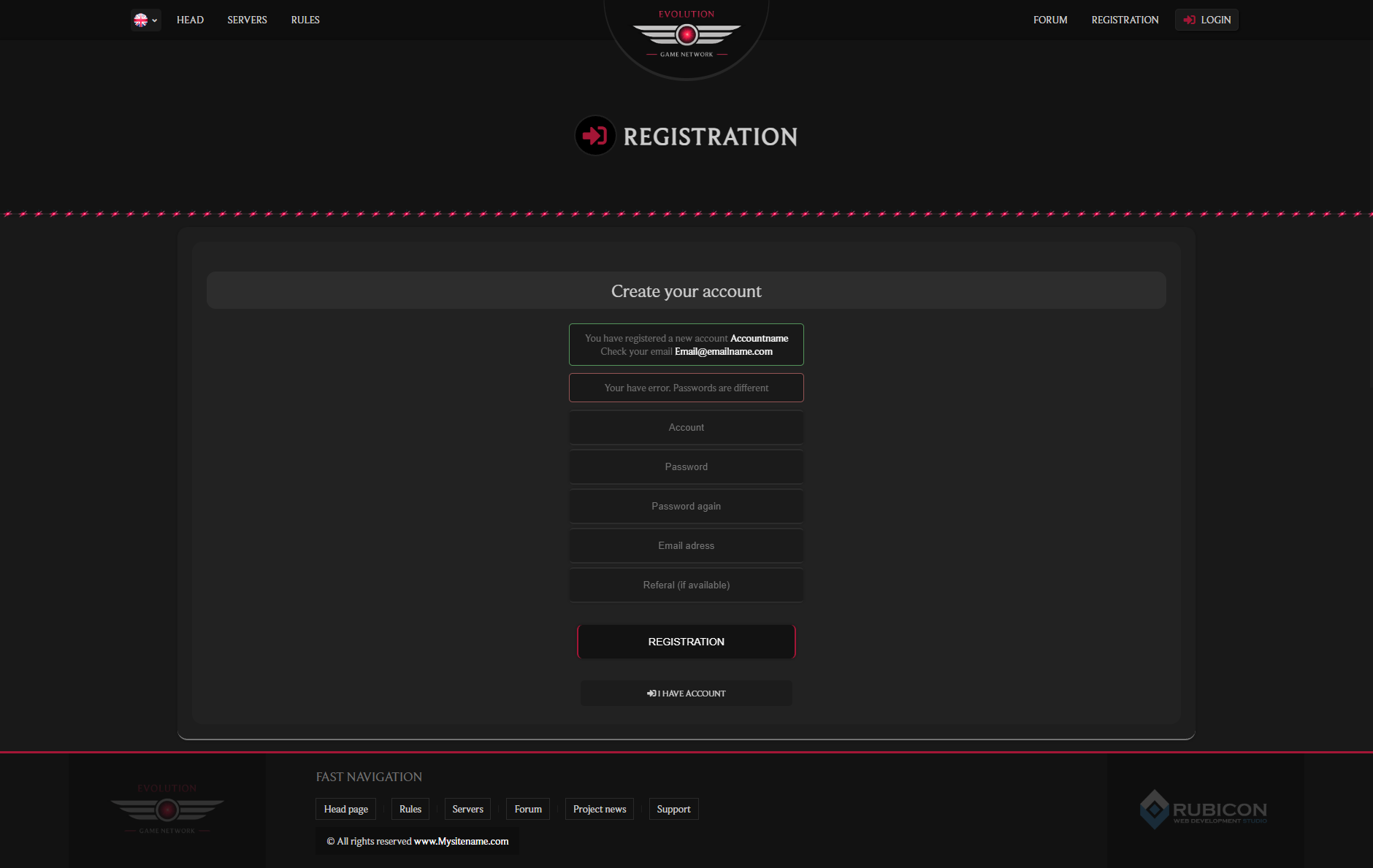Follow the www.Mysitename.com footer link
This screenshot has width=1373, height=868.
461,841
